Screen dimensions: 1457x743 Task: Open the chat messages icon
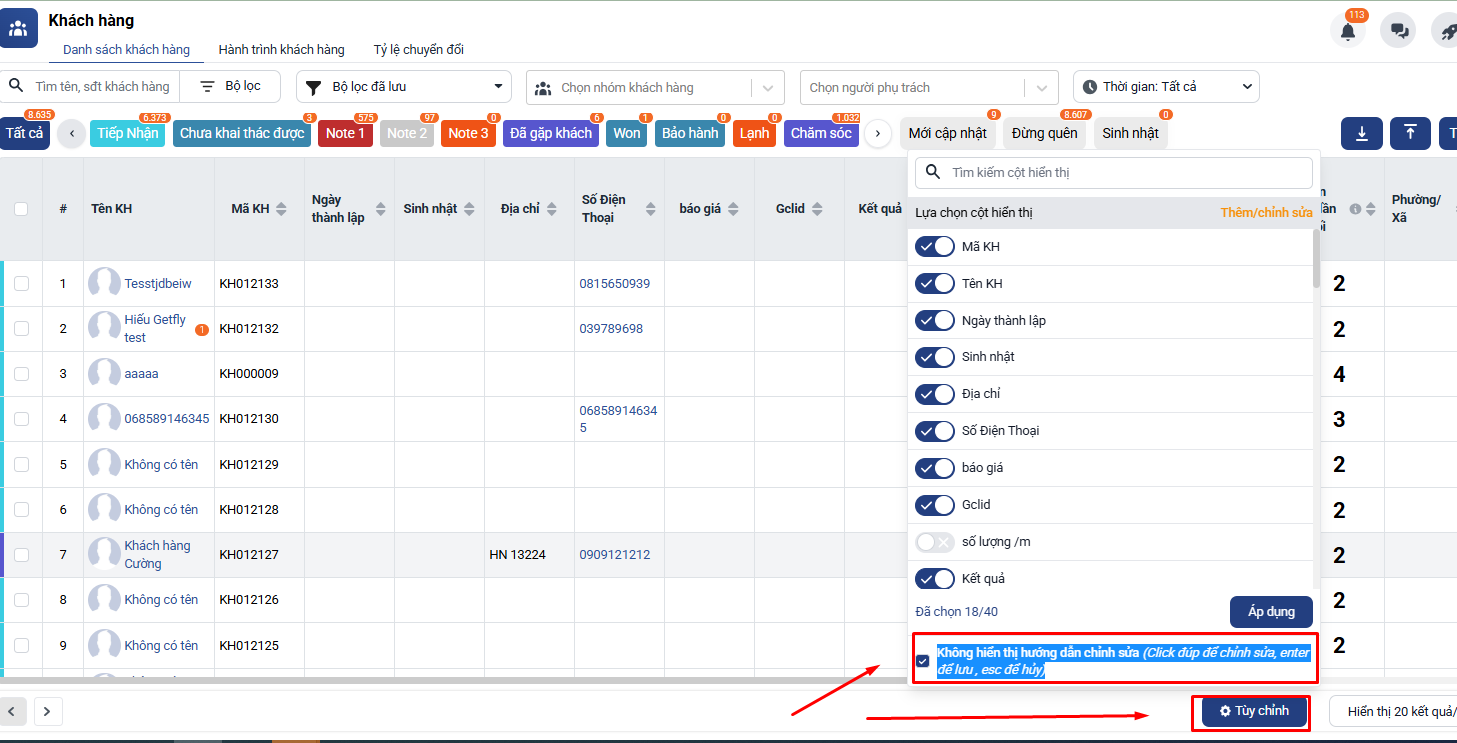point(1398,31)
